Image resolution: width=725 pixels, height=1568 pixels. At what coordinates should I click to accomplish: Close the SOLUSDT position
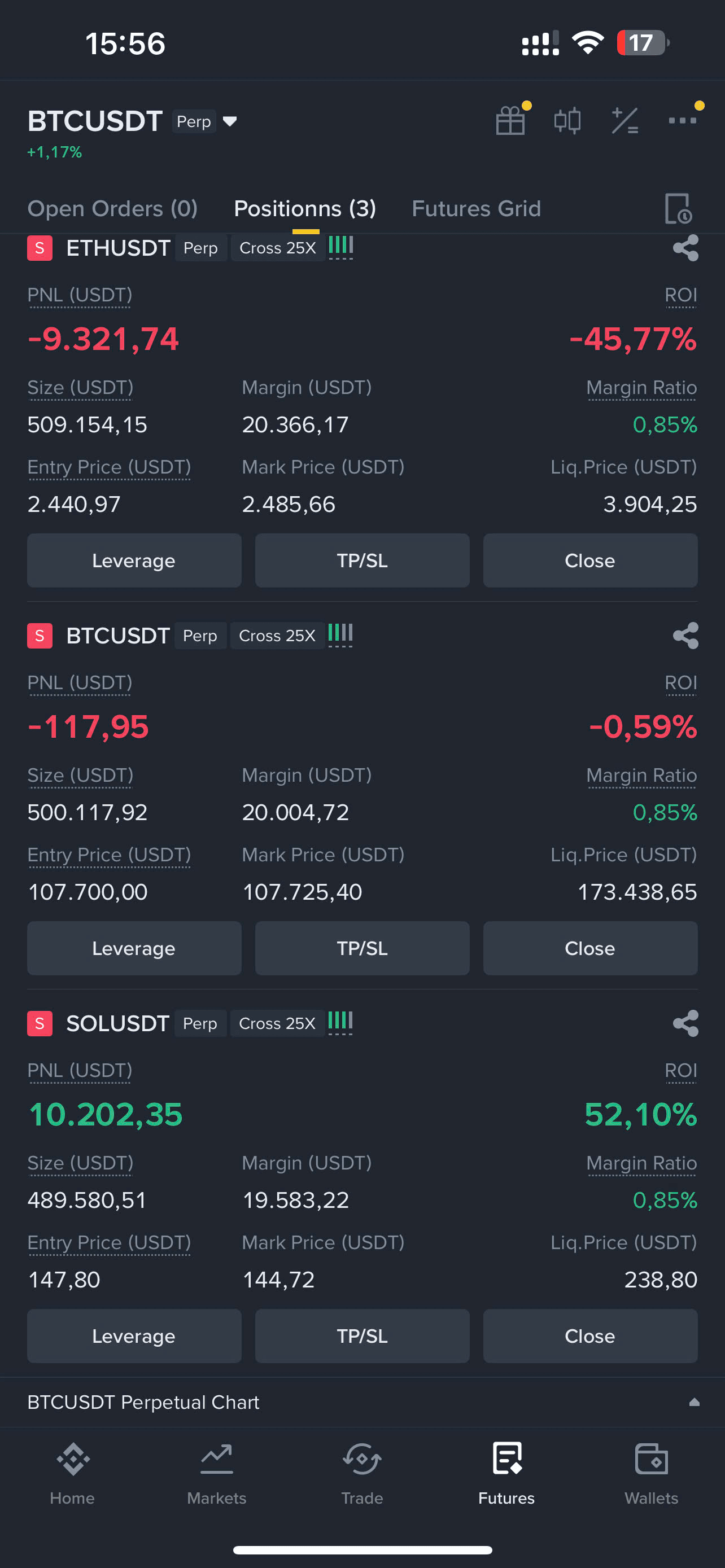590,1335
